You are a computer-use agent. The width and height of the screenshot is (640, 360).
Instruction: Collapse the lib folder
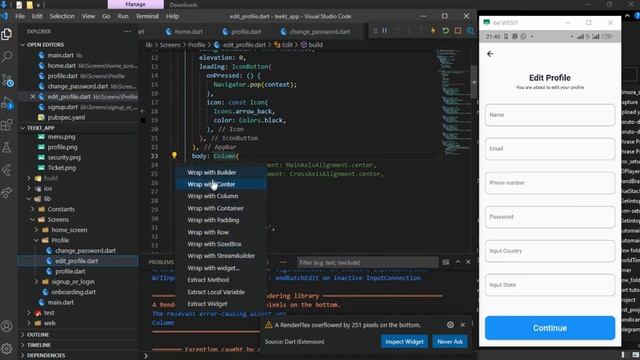point(29,199)
